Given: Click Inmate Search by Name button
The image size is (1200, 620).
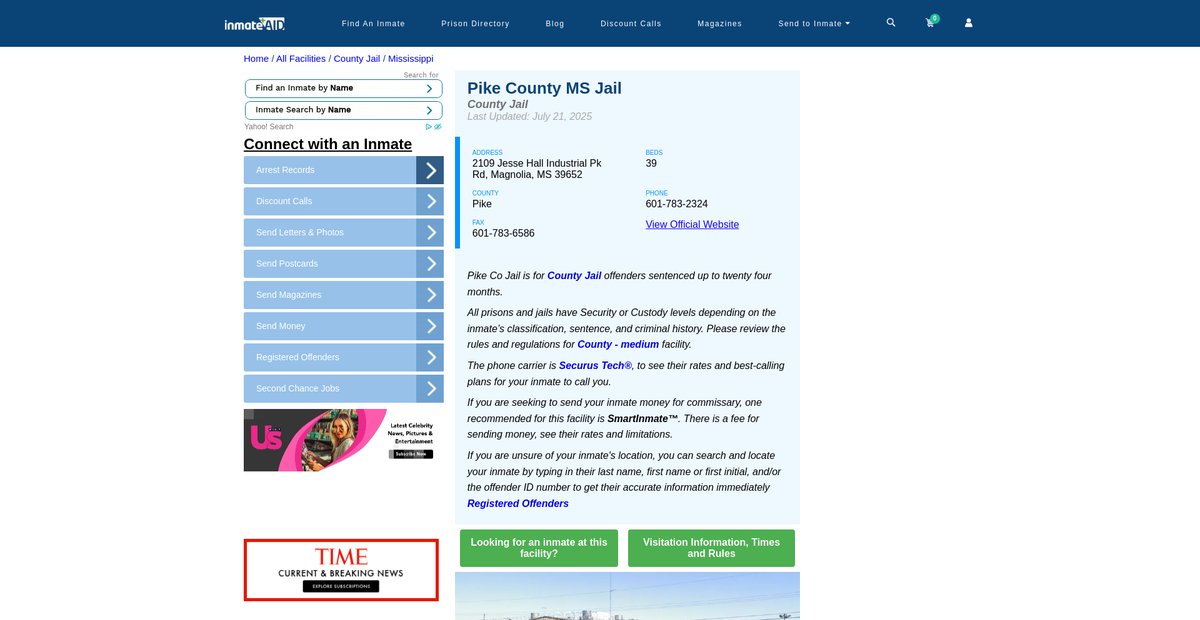Looking at the screenshot, I should tap(343, 110).
